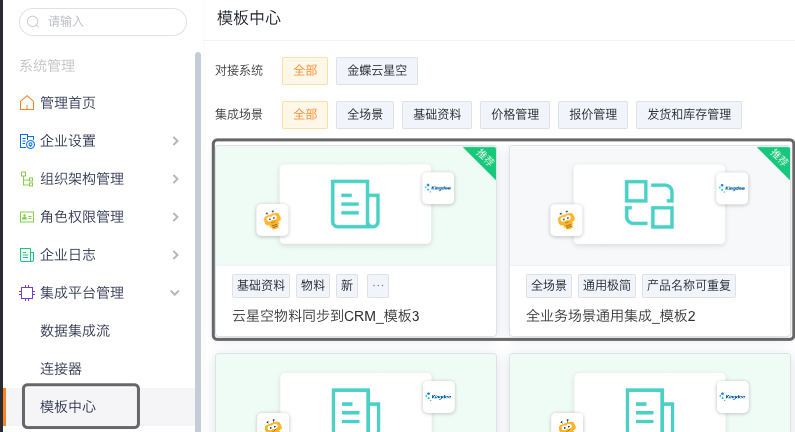Click the 角色权限管理 ID card icon
The width and height of the screenshot is (795, 432).
click(x=27, y=217)
